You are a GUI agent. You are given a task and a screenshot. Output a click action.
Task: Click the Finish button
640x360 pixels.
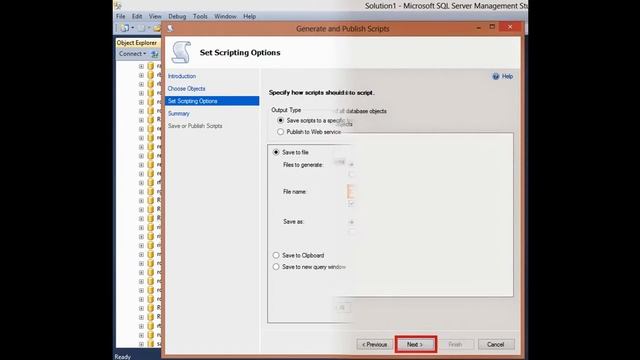(x=456, y=344)
